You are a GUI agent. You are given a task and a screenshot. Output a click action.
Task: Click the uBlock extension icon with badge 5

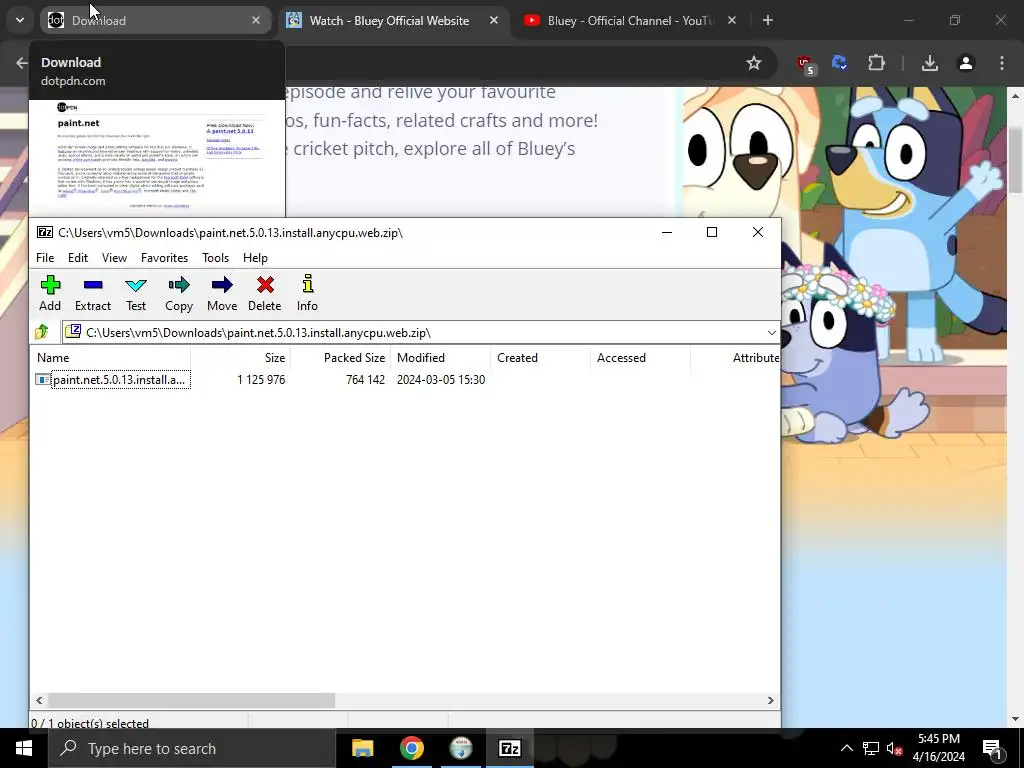click(806, 64)
